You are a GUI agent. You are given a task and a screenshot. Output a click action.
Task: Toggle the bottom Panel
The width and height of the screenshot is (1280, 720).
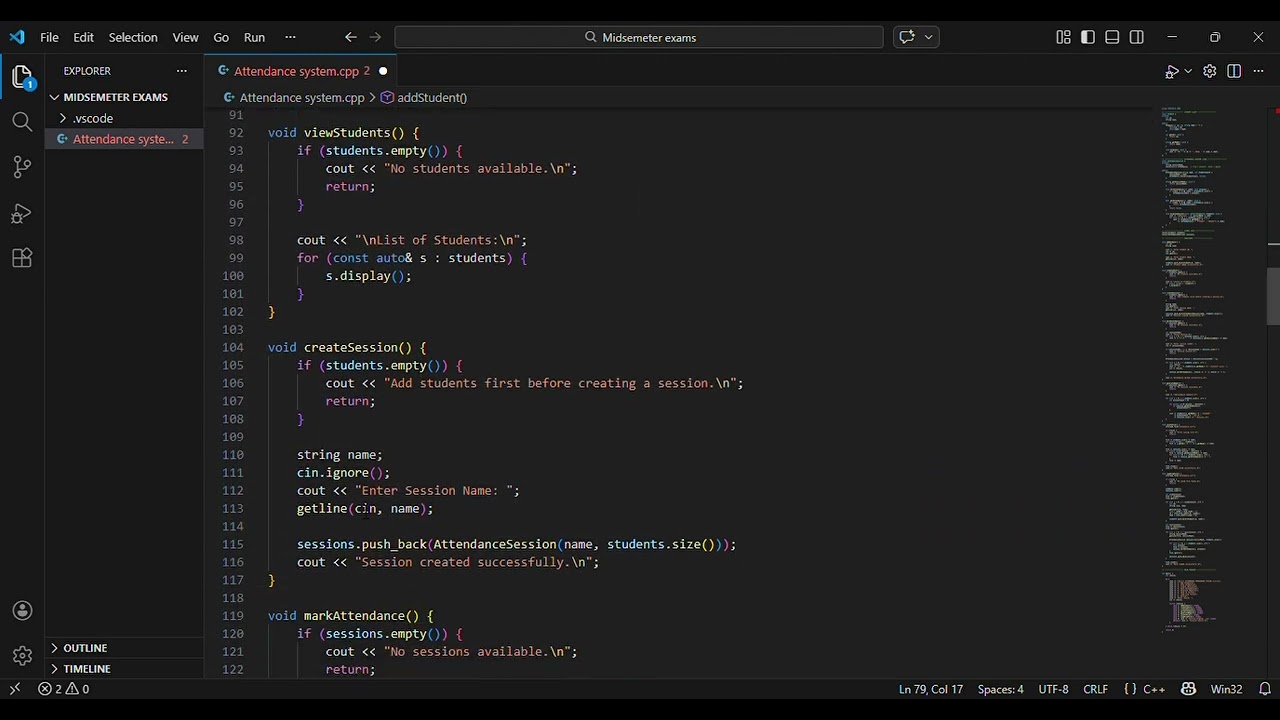click(x=1112, y=37)
